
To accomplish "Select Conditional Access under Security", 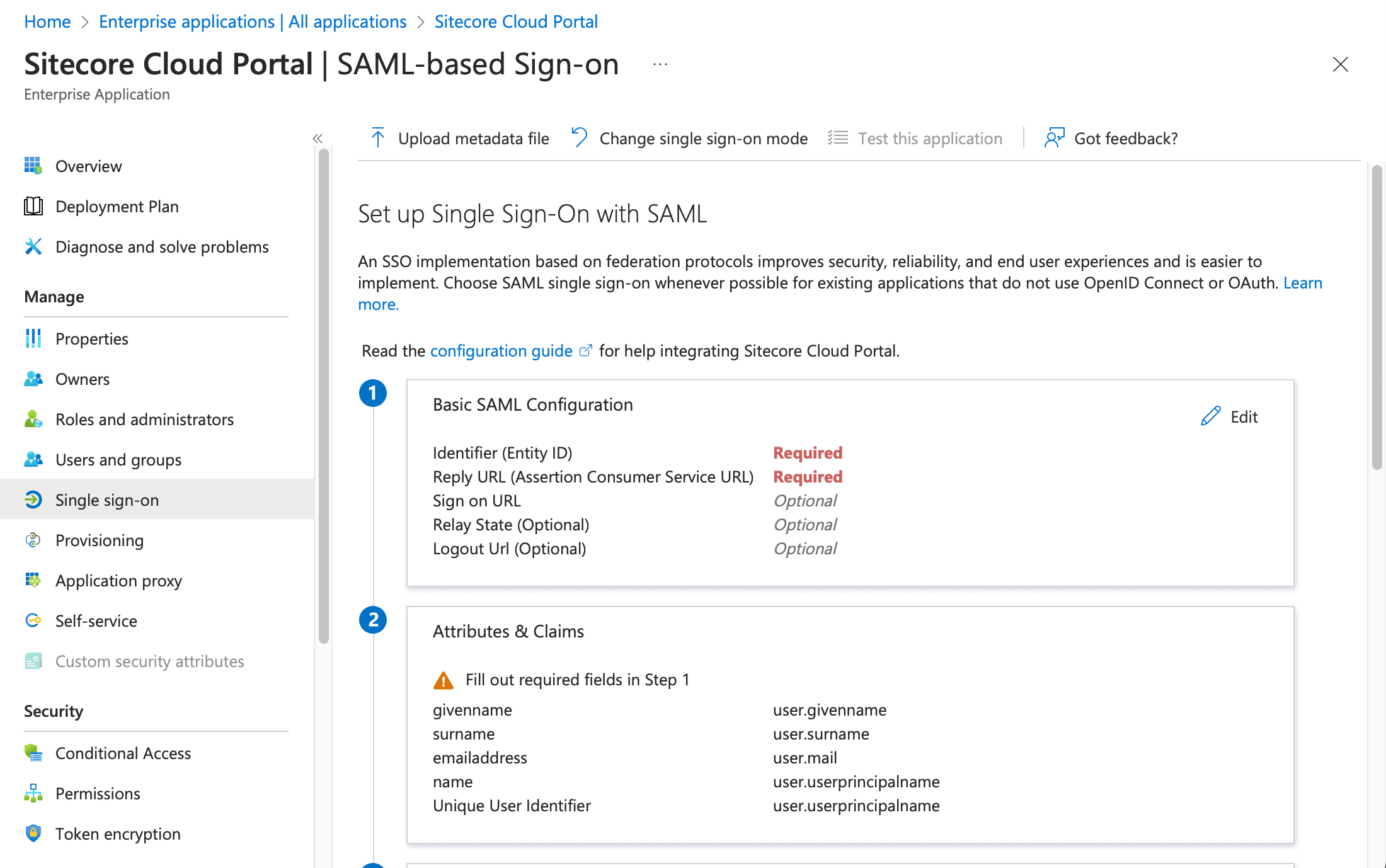I will (x=123, y=753).
